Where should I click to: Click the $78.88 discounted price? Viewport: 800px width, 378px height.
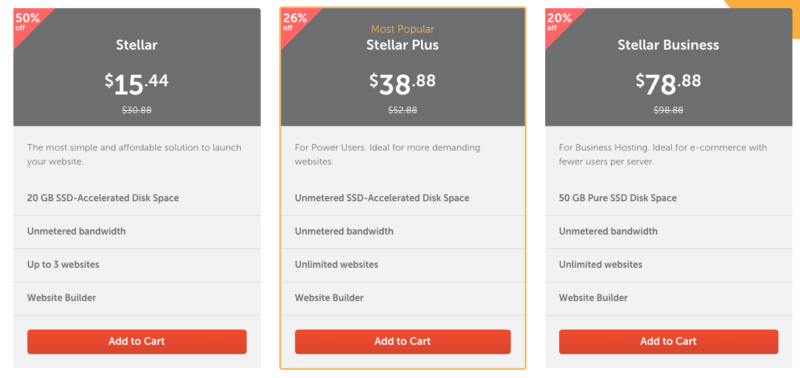[668, 84]
